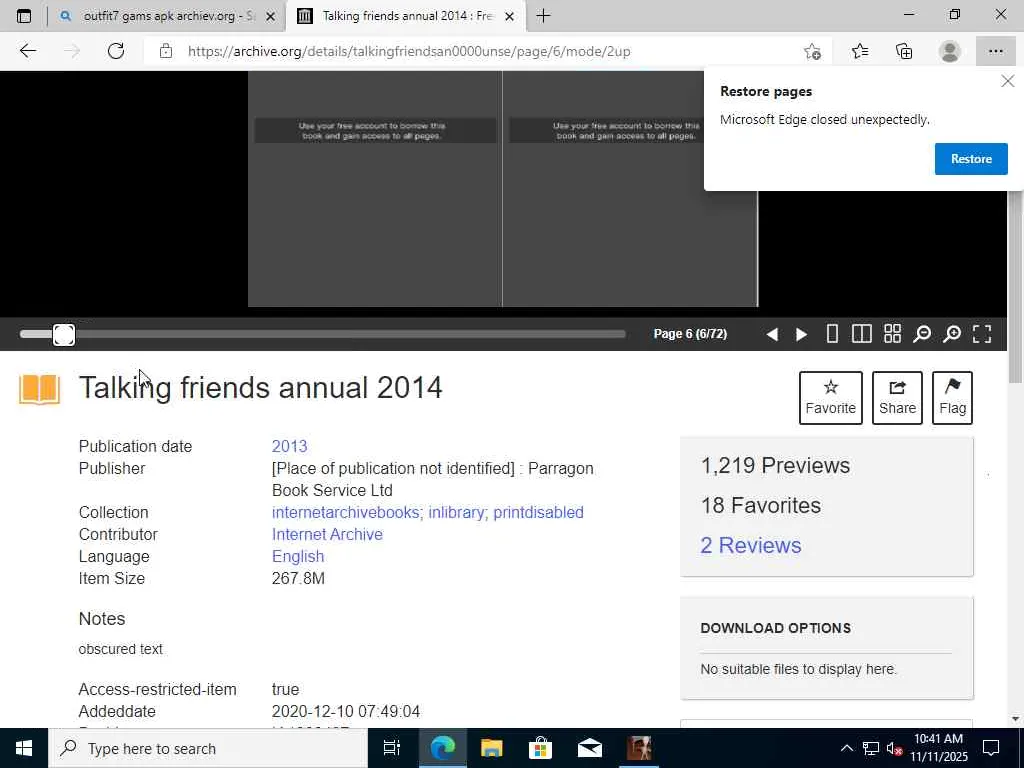This screenshot has height=768, width=1024.
Task: Close the outfit7 games search tab
Action: (x=270, y=16)
